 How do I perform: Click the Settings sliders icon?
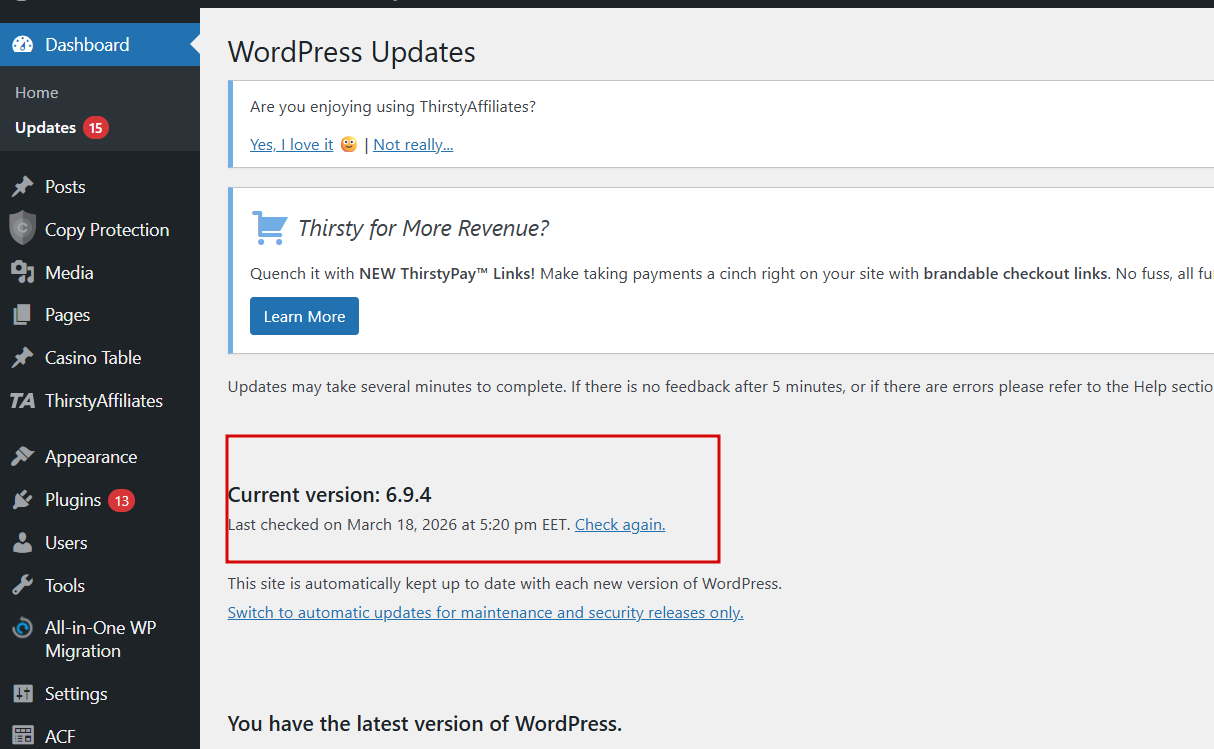pos(22,694)
